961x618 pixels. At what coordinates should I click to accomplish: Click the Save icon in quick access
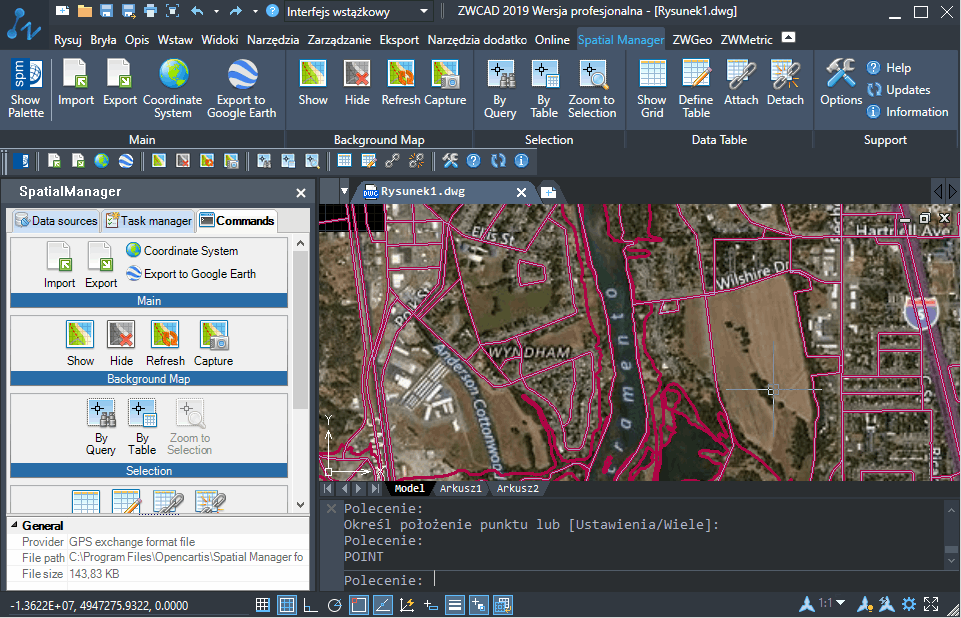click(106, 11)
